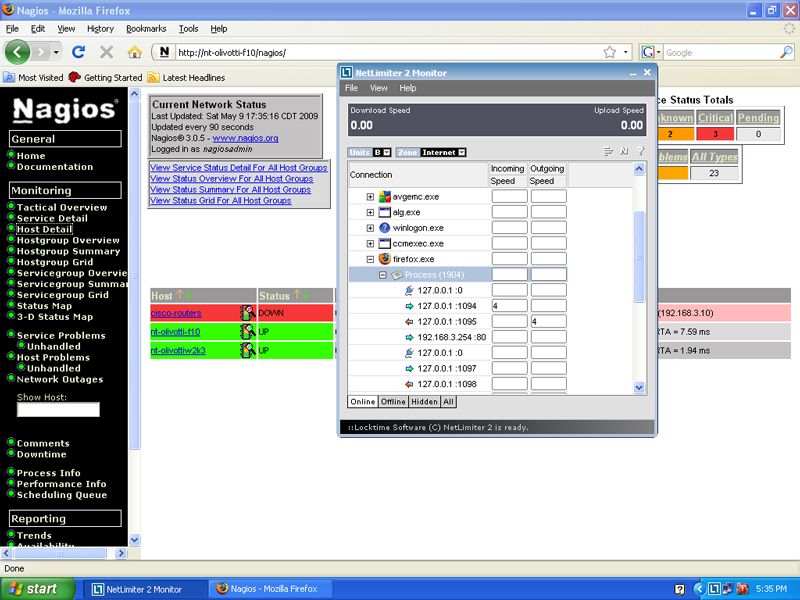Open the Status Map sidebar link
The width and height of the screenshot is (800, 600).
coord(44,306)
